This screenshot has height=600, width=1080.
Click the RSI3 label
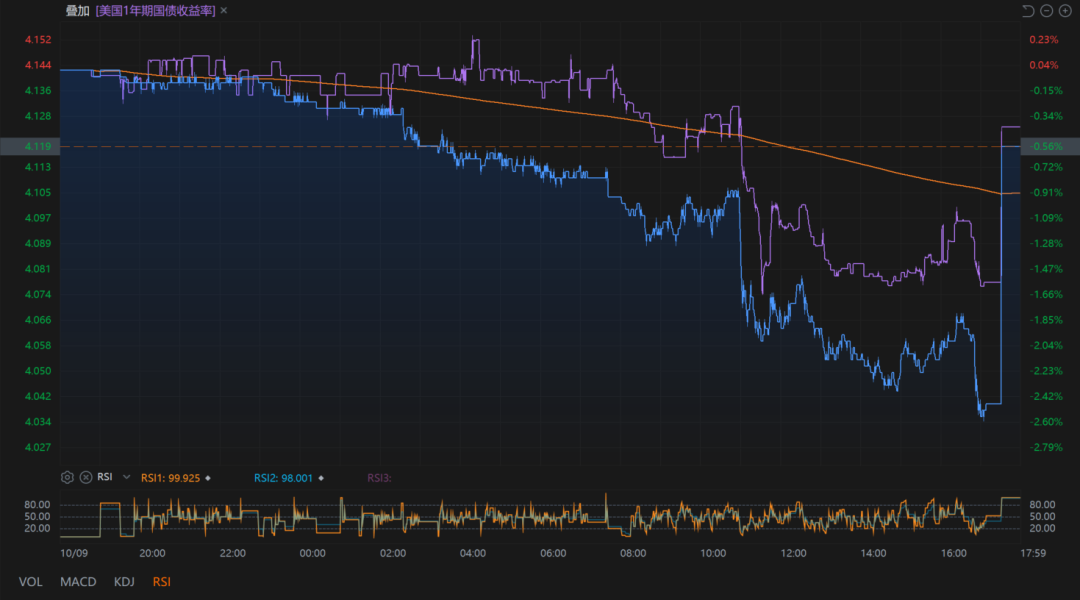click(x=379, y=478)
